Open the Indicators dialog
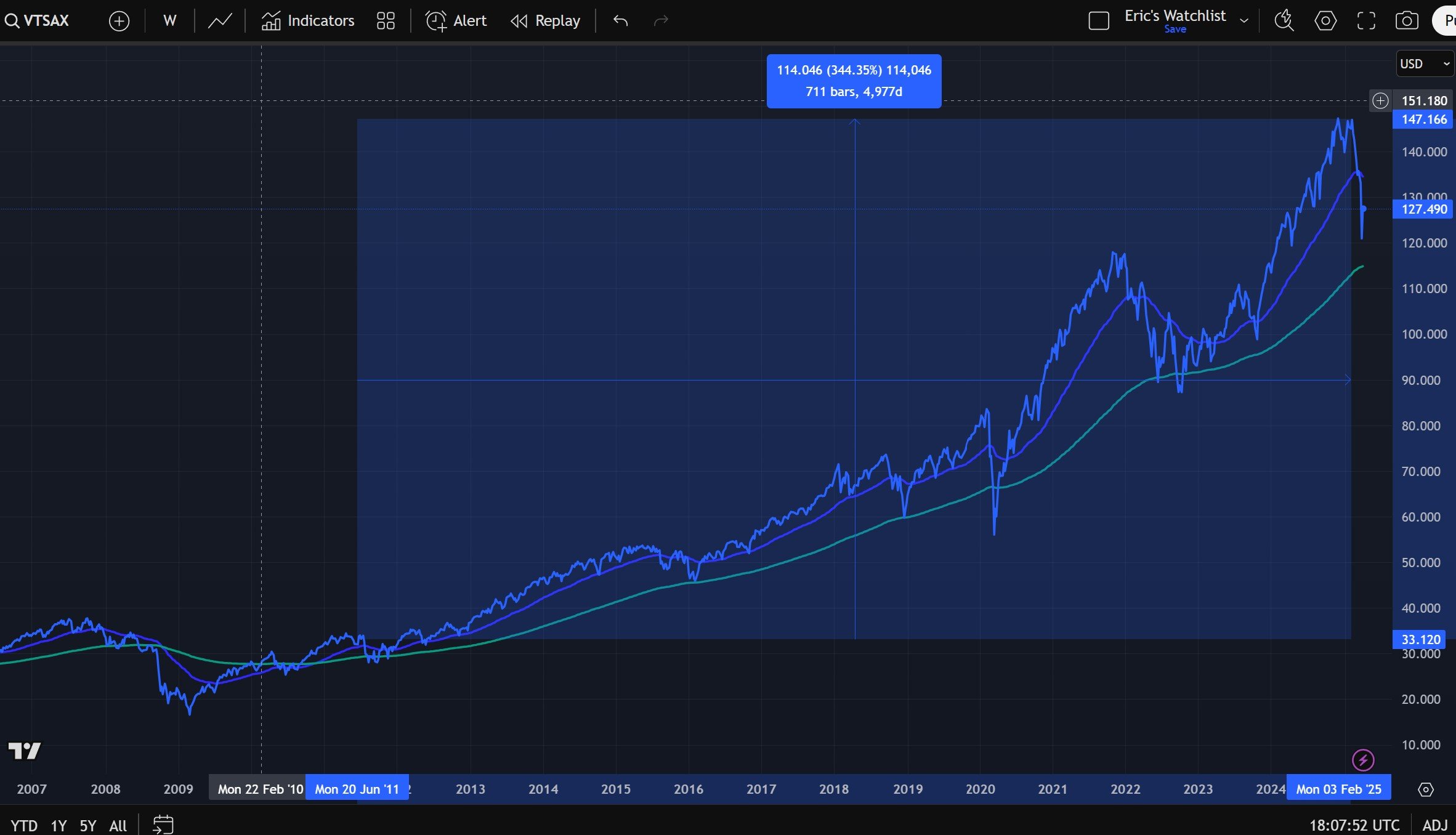The width and height of the screenshot is (1456, 835). (x=308, y=21)
